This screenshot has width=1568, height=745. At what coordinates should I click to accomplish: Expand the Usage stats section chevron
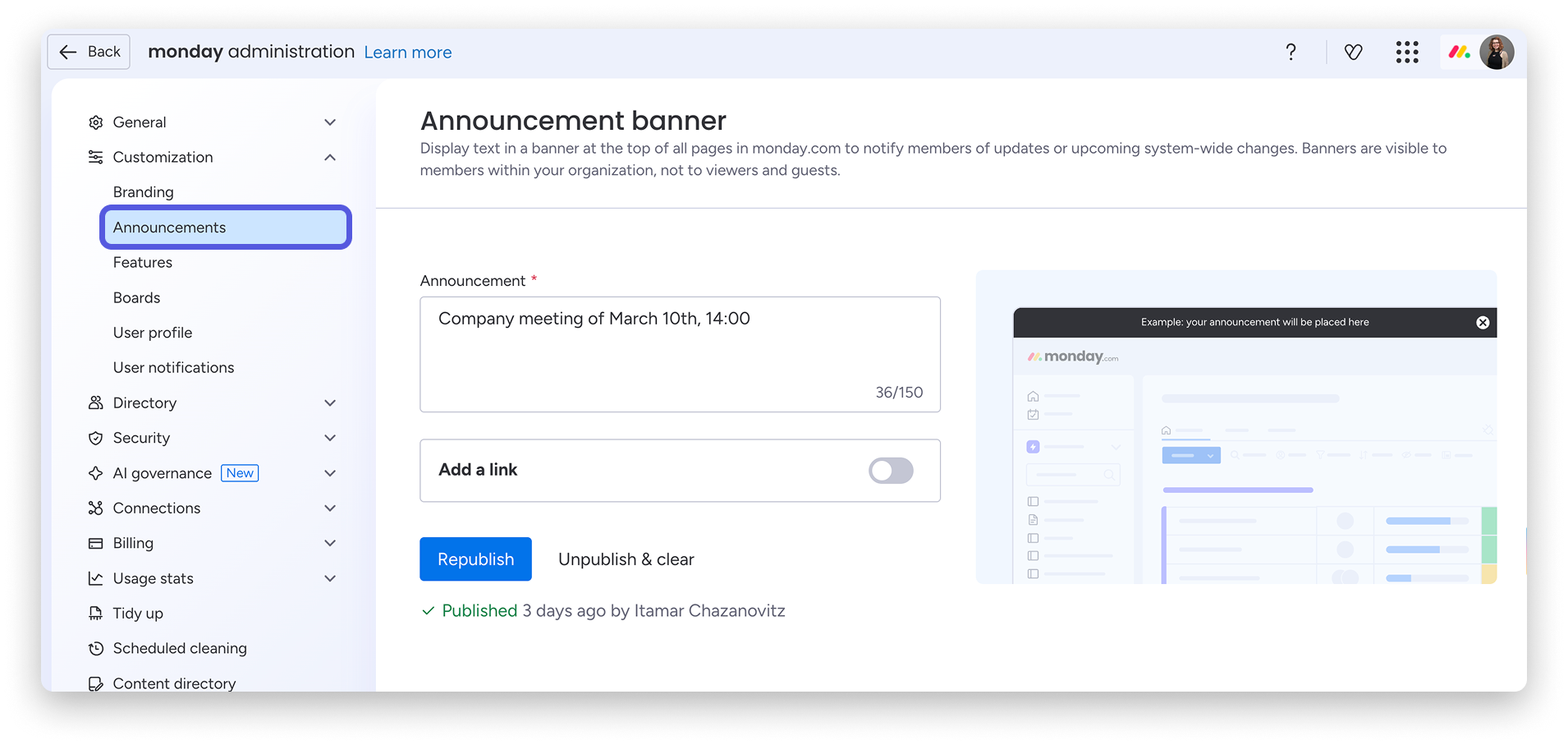coord(330,578)
